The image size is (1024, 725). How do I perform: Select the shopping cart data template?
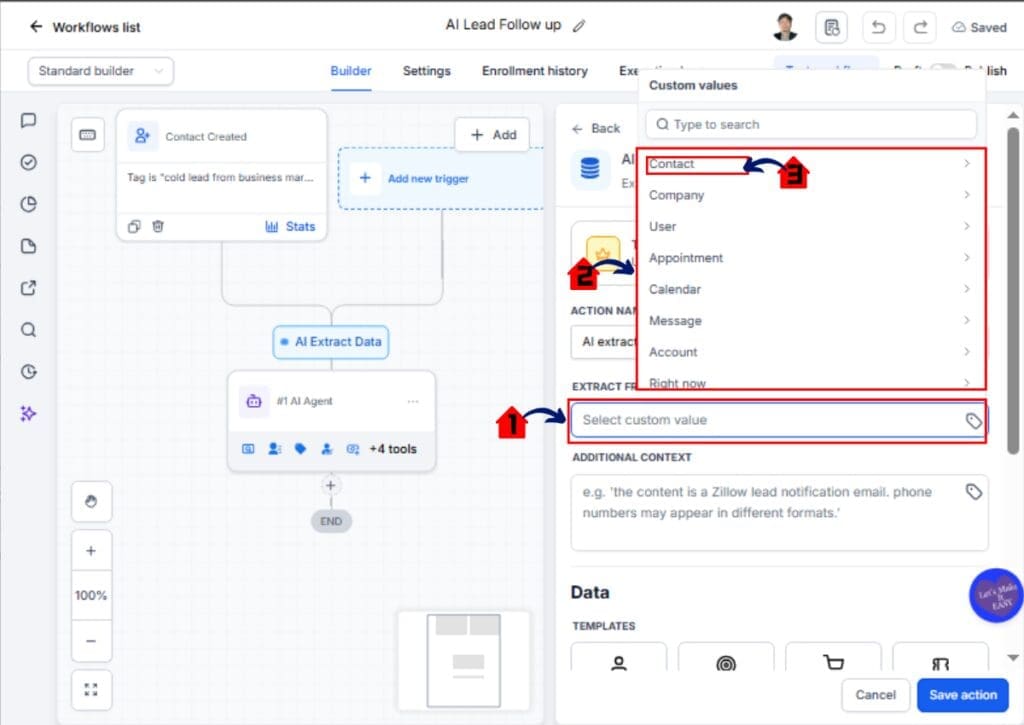[x=833, y=657]
